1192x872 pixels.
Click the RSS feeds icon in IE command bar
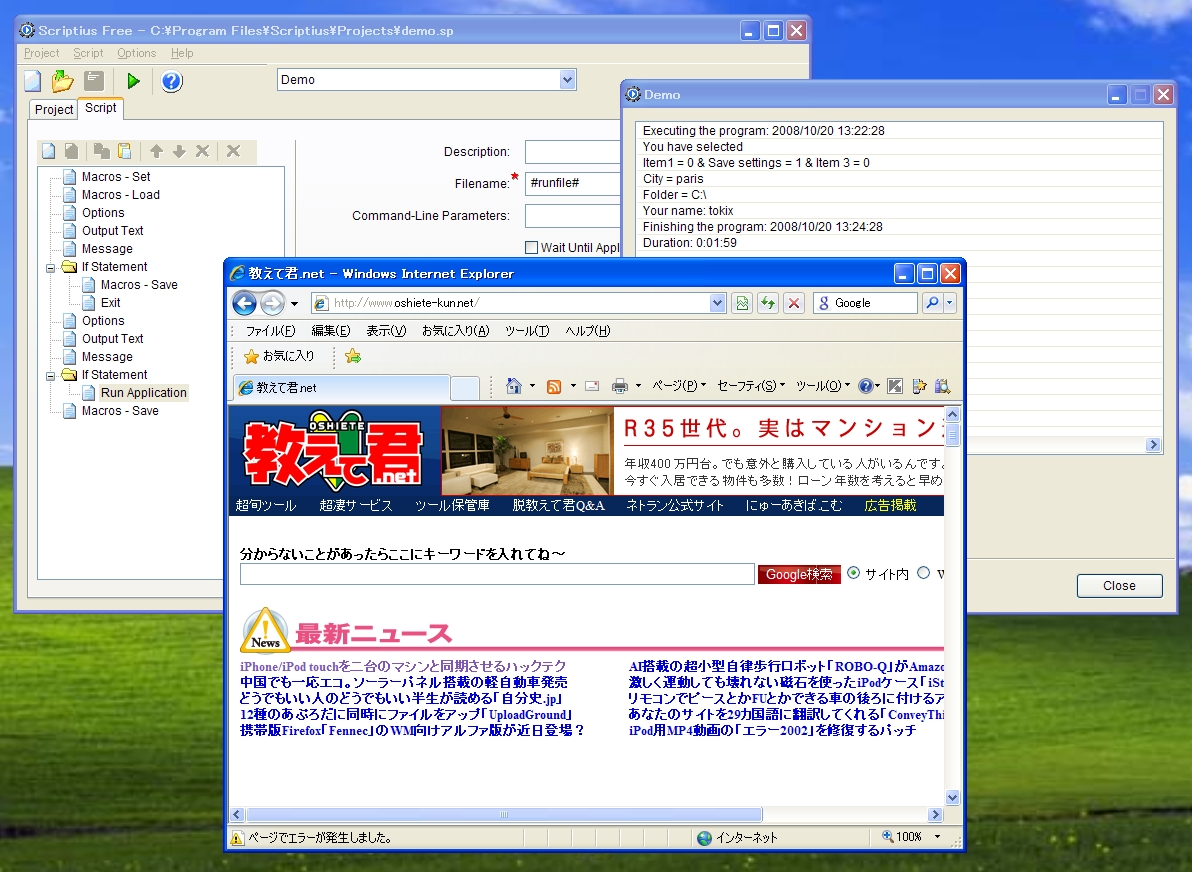pyautogui.click(x=554, y=386)
